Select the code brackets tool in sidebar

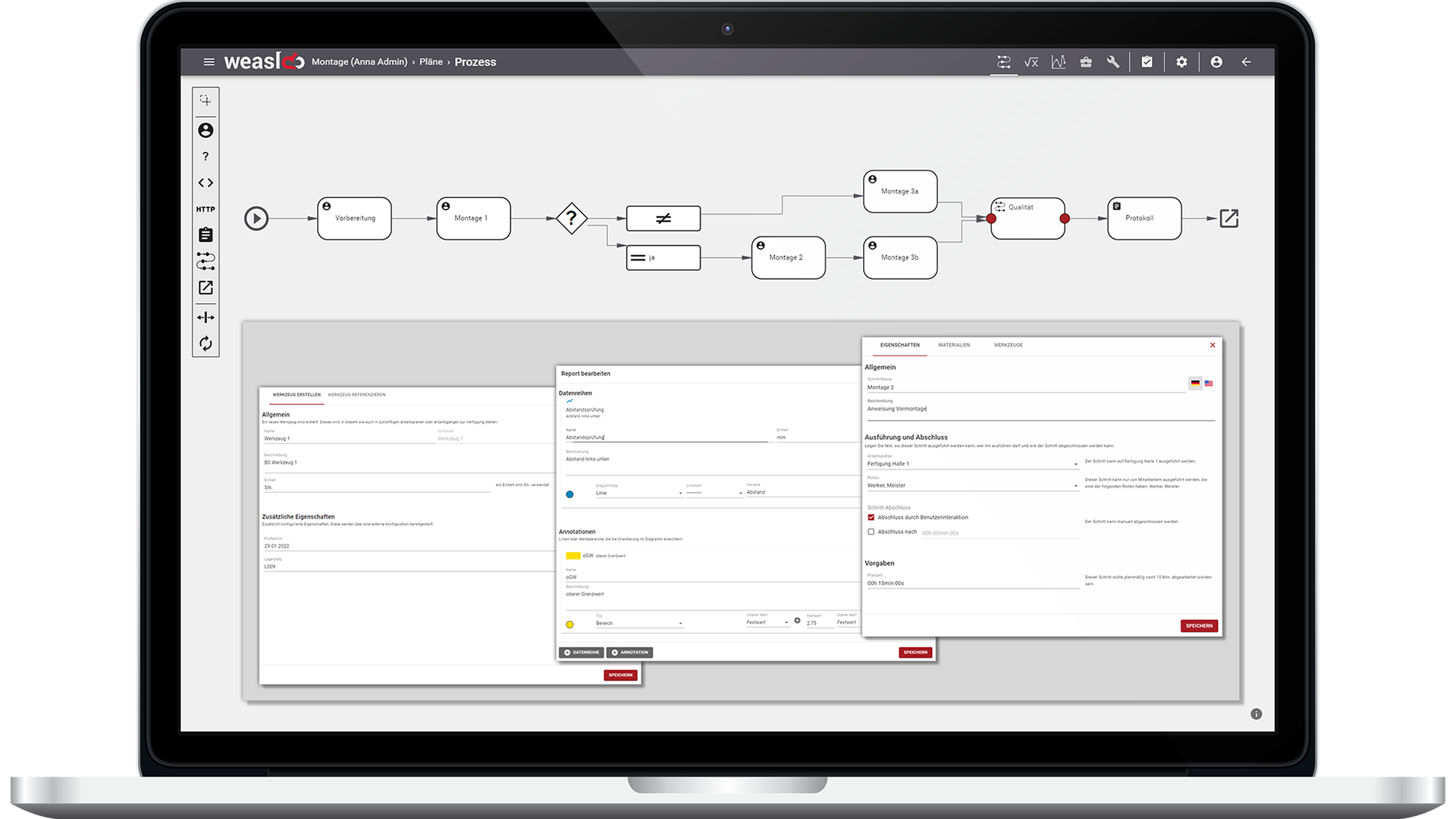click(x=206, y=183)
